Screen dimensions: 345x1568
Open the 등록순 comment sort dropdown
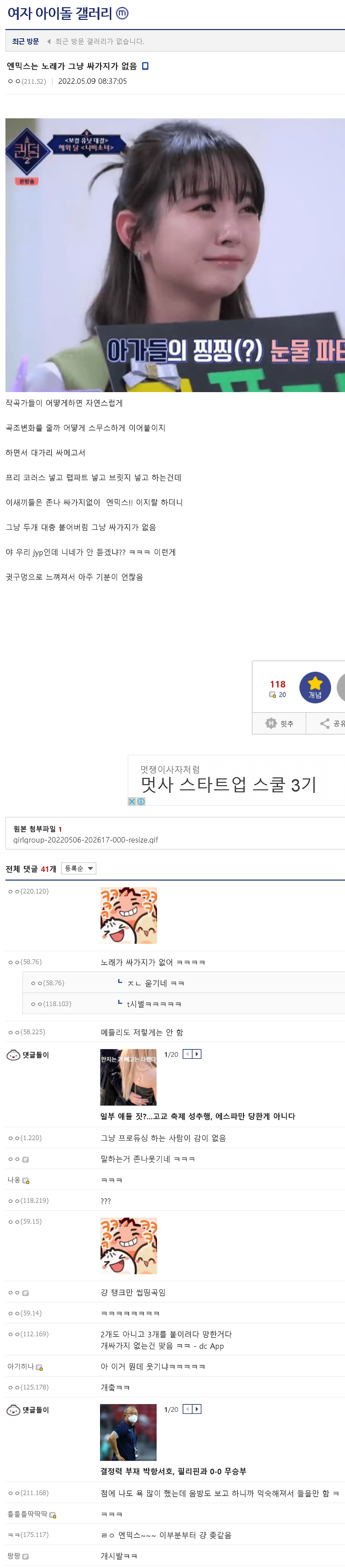pos(79,868)
